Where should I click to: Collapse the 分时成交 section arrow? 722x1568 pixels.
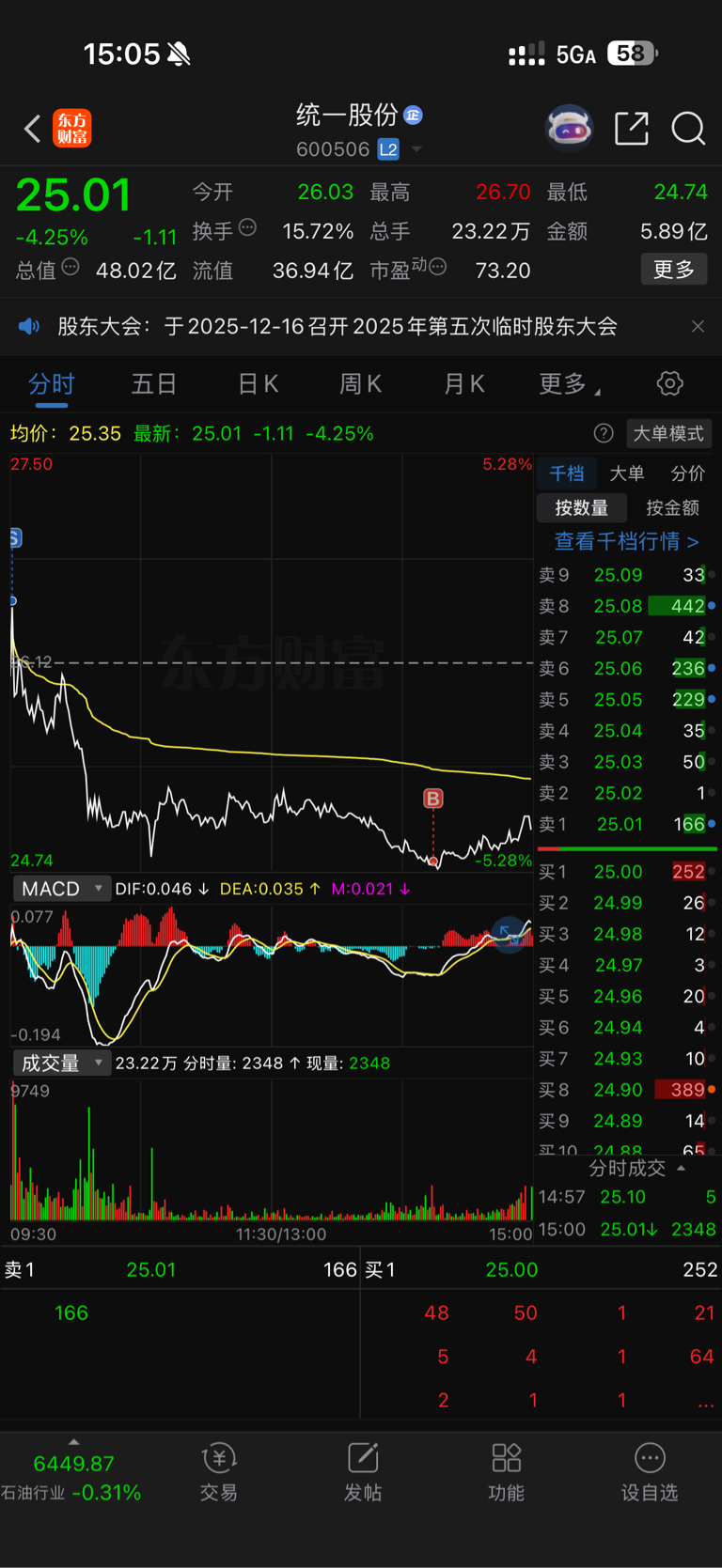pyautogui.click(x=681, y=1168)
